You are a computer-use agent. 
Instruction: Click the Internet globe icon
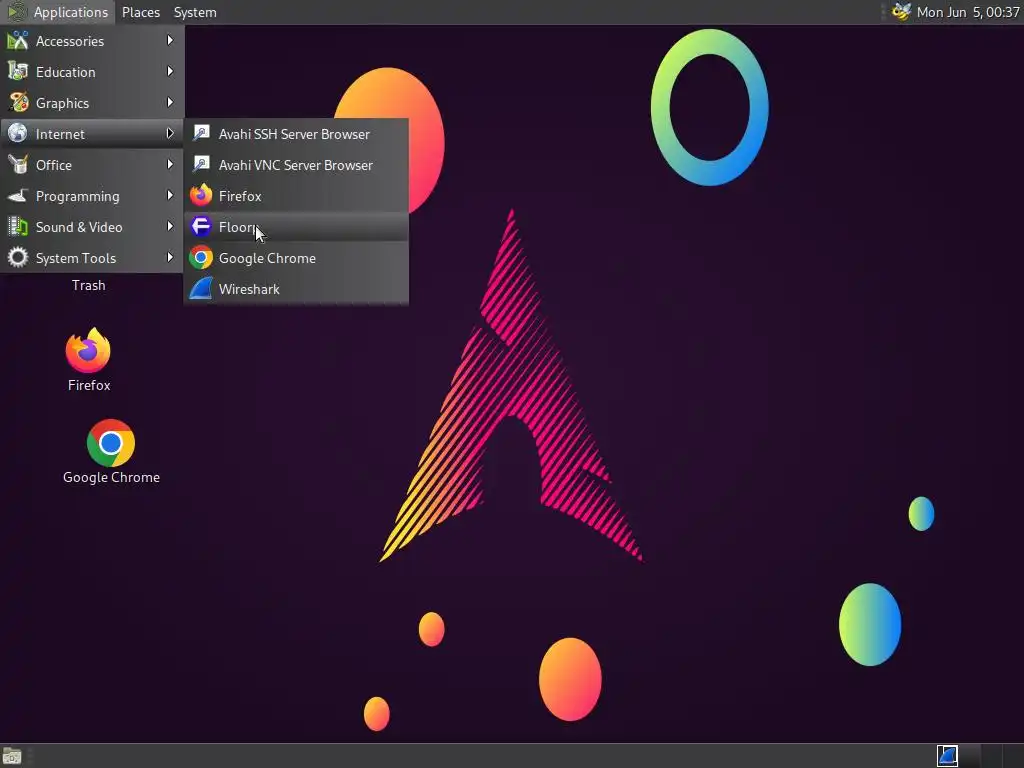click(x=18, y=133)
